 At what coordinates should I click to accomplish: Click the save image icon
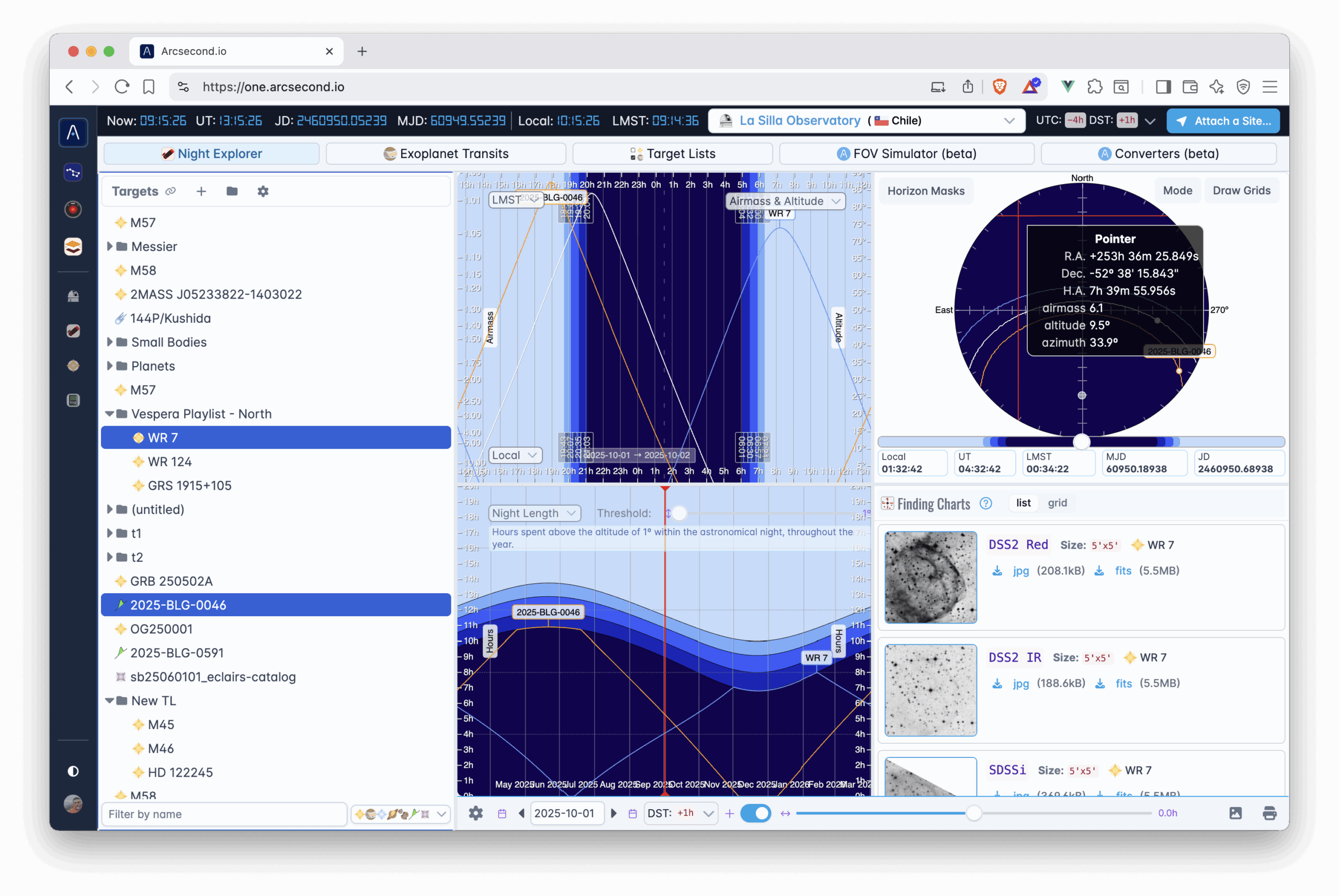tap(1235, 813)
